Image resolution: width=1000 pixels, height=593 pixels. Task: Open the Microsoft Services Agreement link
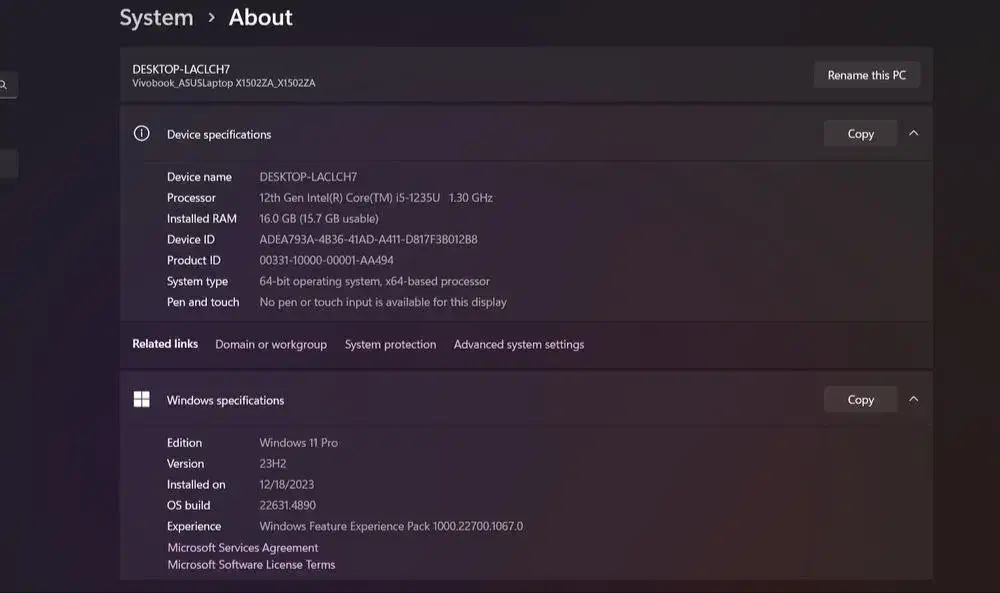coord(243,548)
